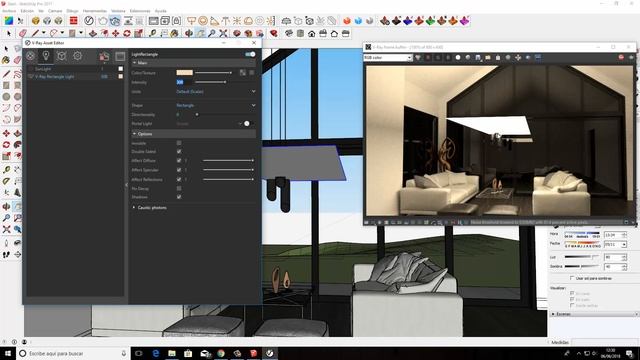Uncheck the Affect Specular checkbox

(179, 170)
